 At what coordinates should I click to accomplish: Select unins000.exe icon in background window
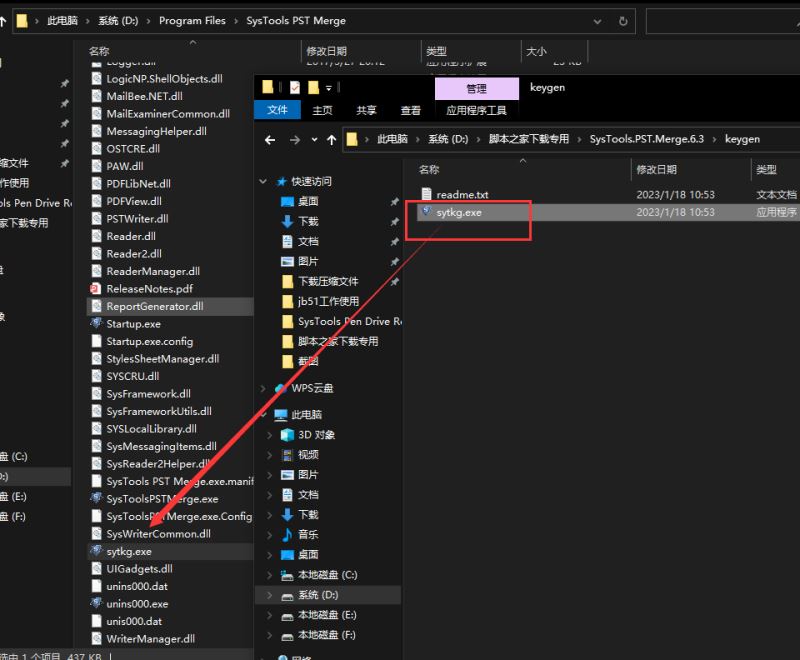pos(96,603)
